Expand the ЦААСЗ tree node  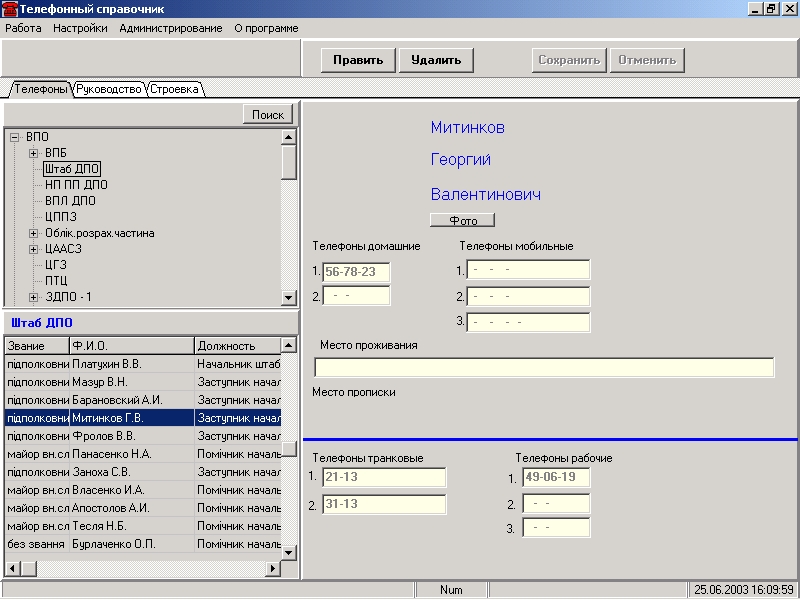tap(34, 249)
